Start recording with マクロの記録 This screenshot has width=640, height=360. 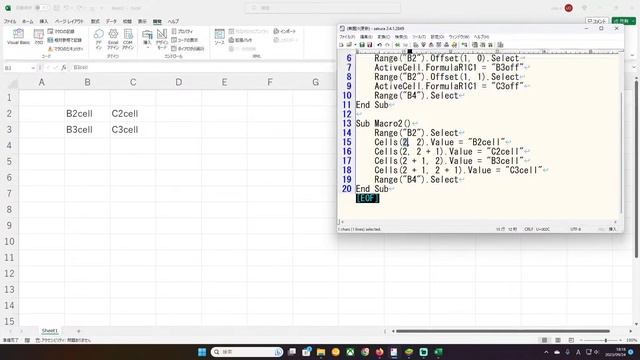click(61, 31)
